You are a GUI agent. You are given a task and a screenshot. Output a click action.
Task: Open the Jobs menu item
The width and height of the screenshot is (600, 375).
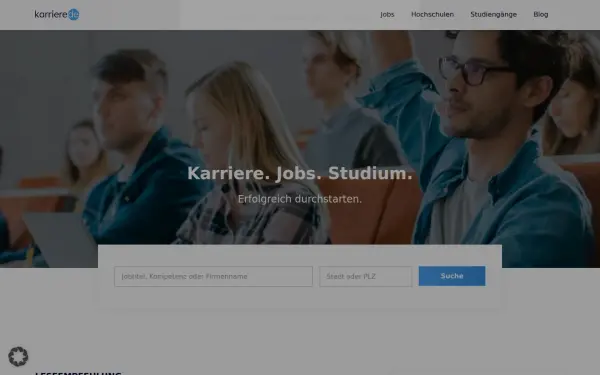387,15
